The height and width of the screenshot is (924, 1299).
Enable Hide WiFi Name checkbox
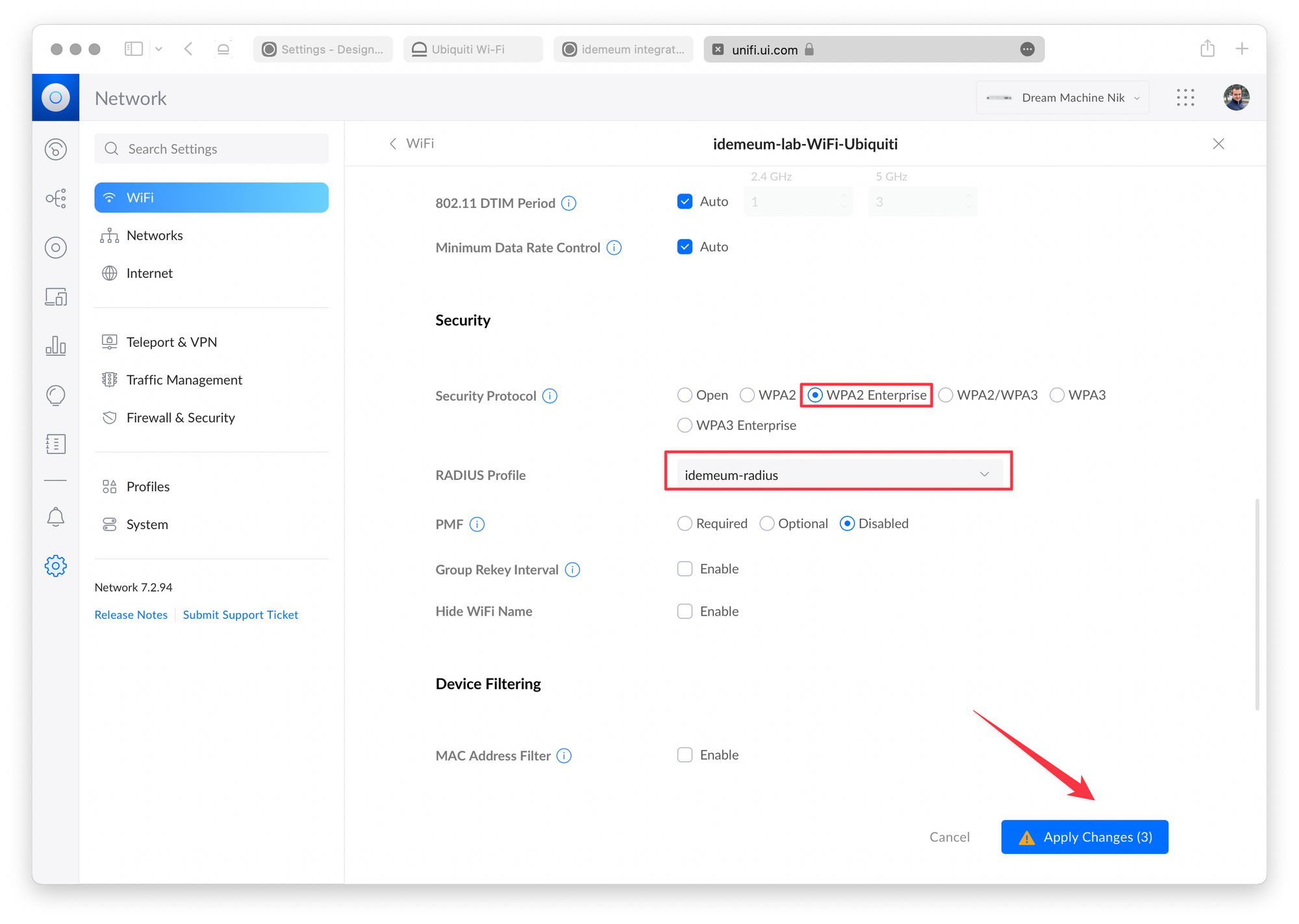[x=685, y=612]
